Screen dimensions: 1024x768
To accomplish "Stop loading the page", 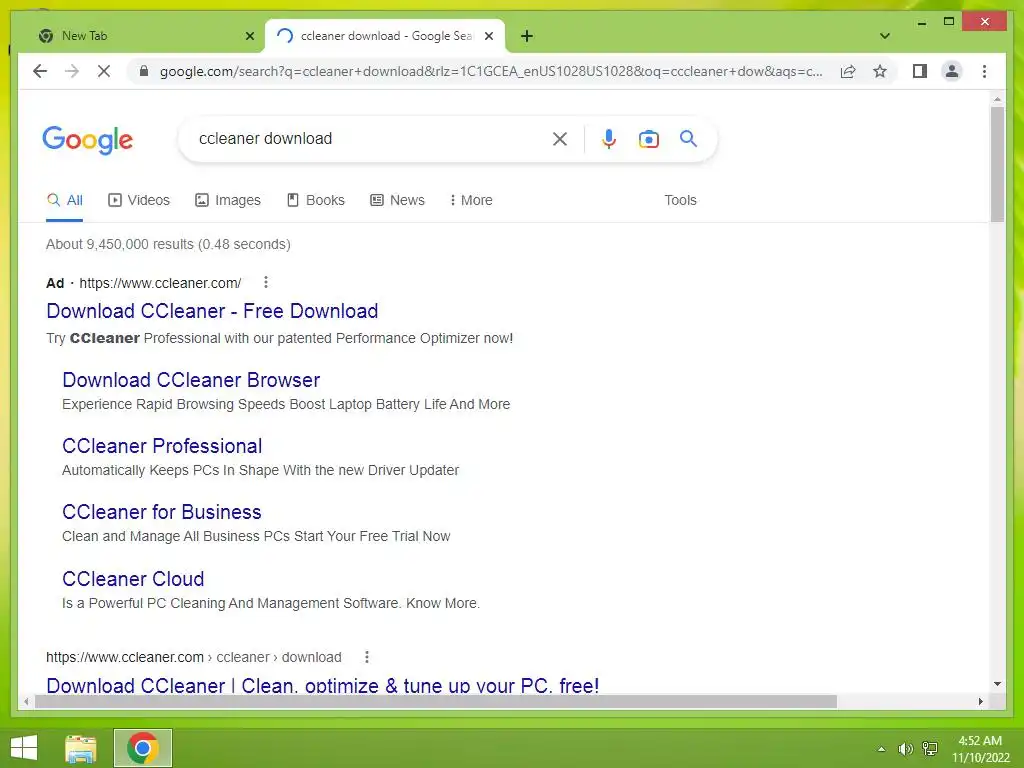I will [x=104, y=71].
